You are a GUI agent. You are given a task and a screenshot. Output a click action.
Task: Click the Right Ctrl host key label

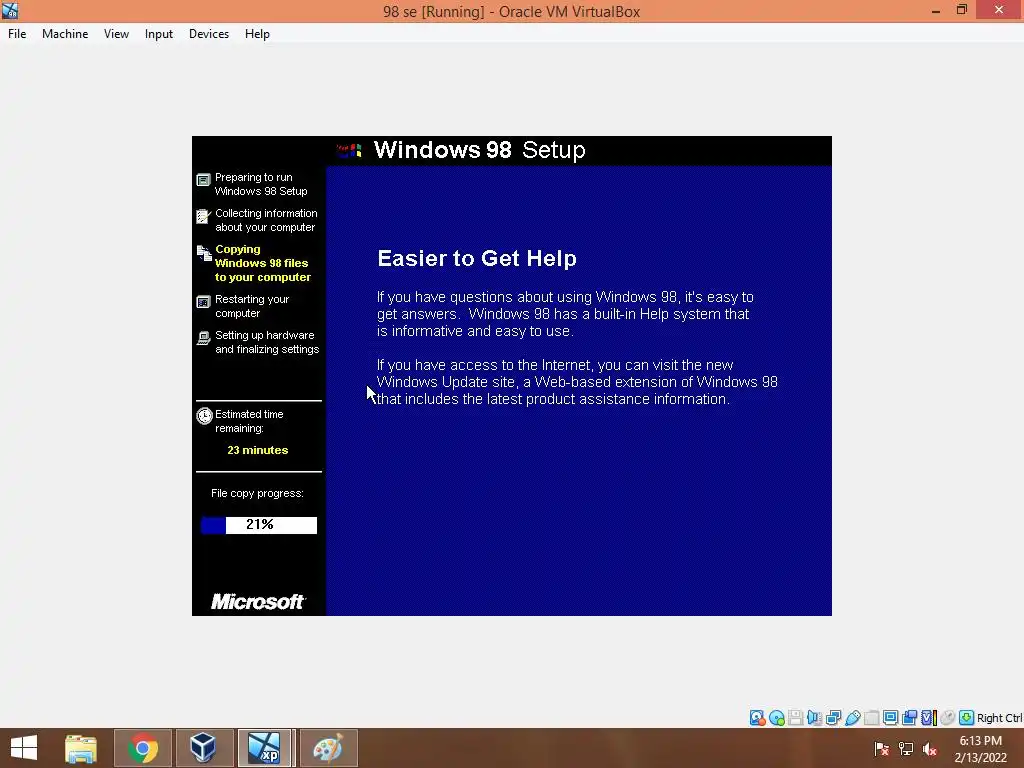click(999, 718)
